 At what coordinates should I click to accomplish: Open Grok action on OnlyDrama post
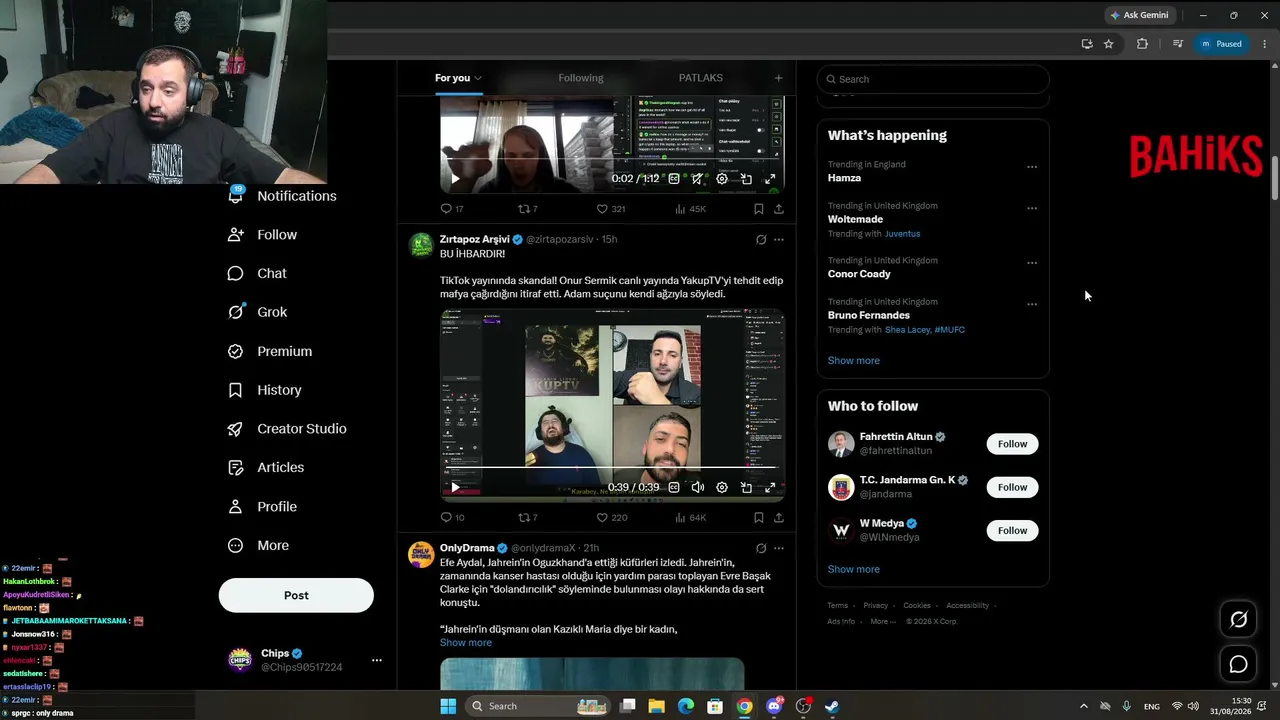(761, 548)
